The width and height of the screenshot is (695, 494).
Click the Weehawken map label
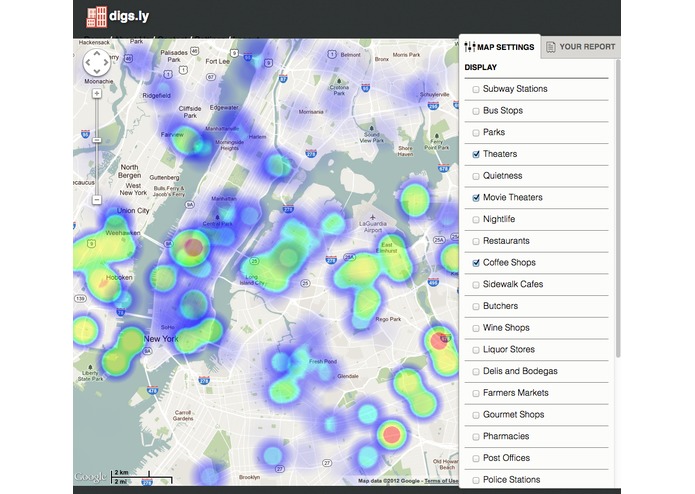pyautogui.click(x=123, y=233)
